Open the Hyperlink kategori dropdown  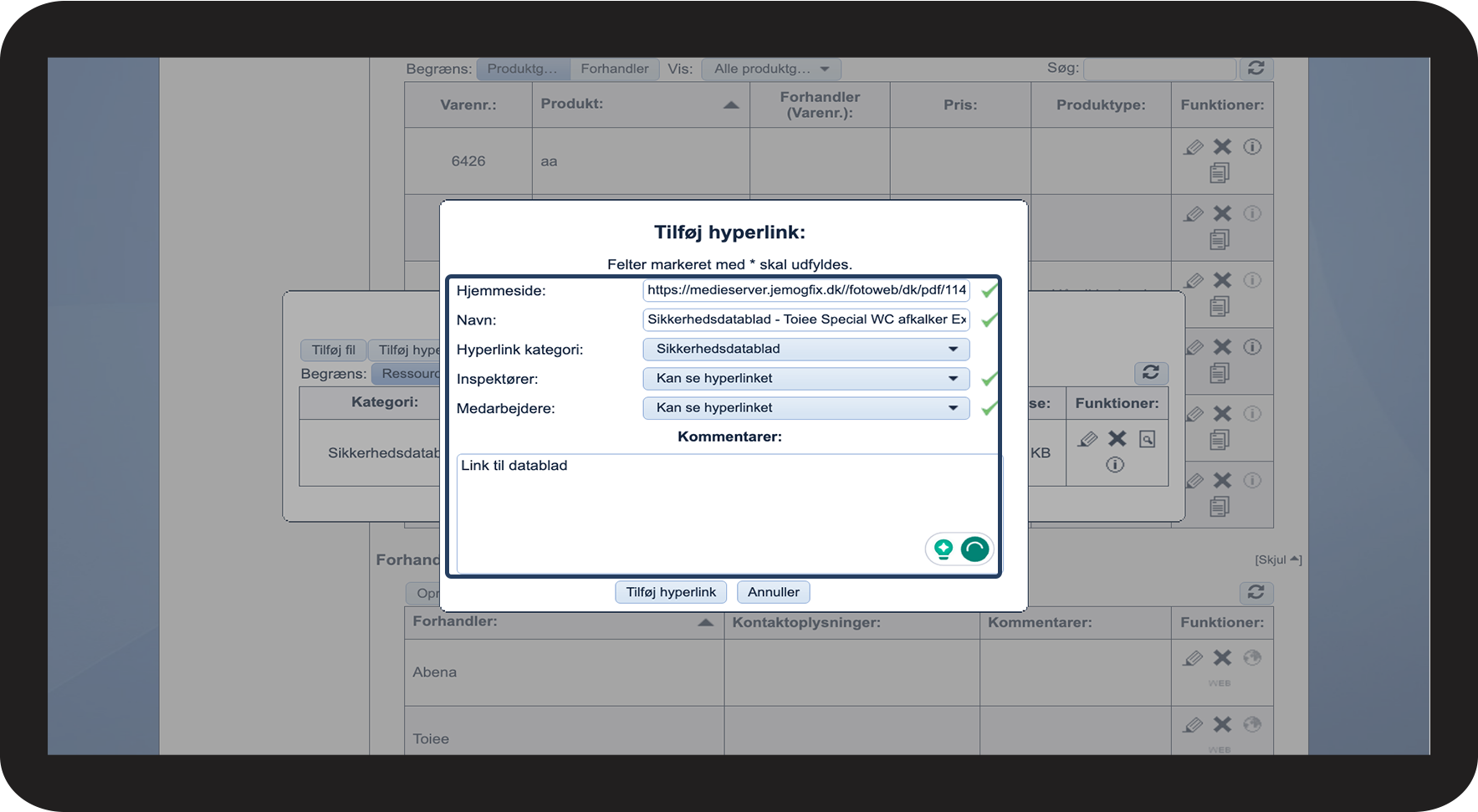point(805,349)
